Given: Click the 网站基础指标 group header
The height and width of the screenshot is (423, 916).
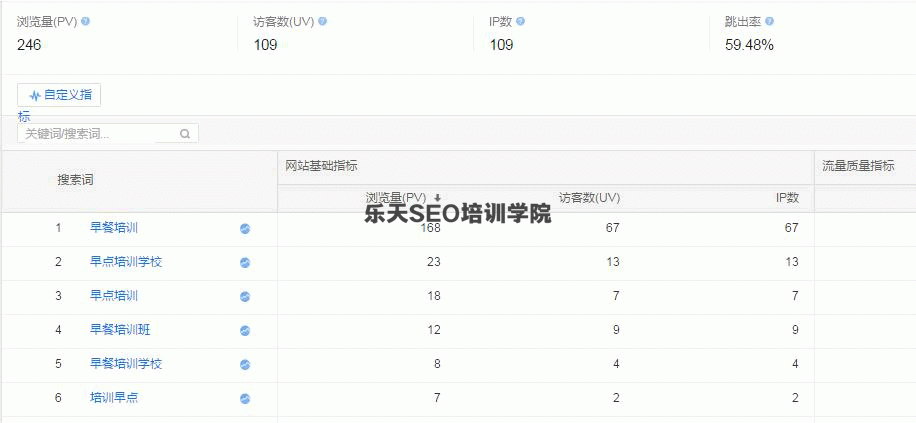Looking at the screenshot, I should pos(321,166).
